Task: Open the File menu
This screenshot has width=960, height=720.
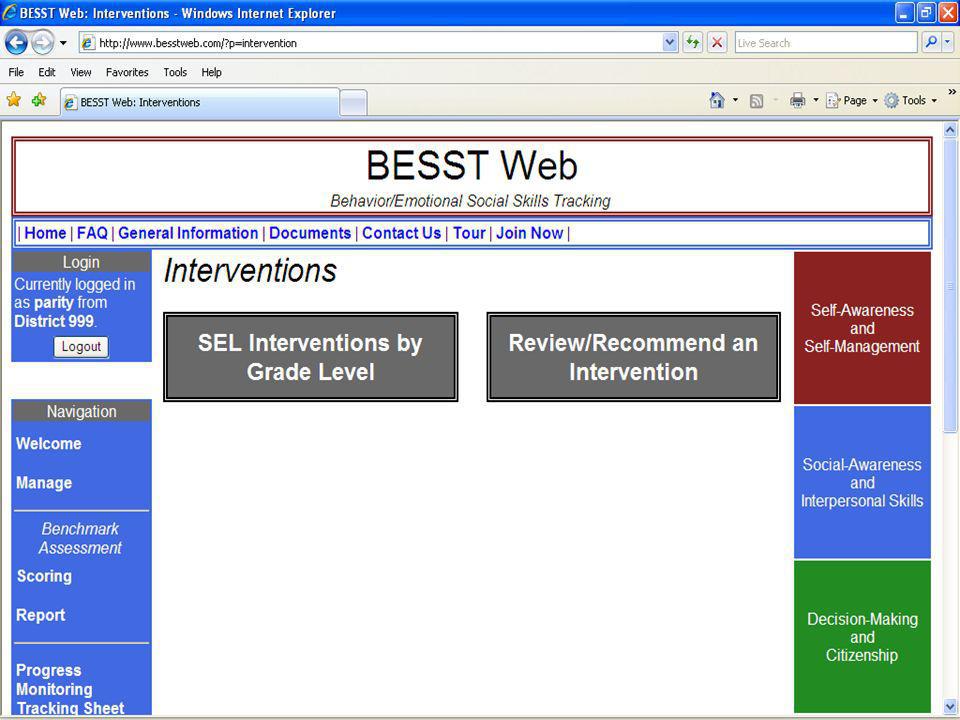Action: pos(16,72)
